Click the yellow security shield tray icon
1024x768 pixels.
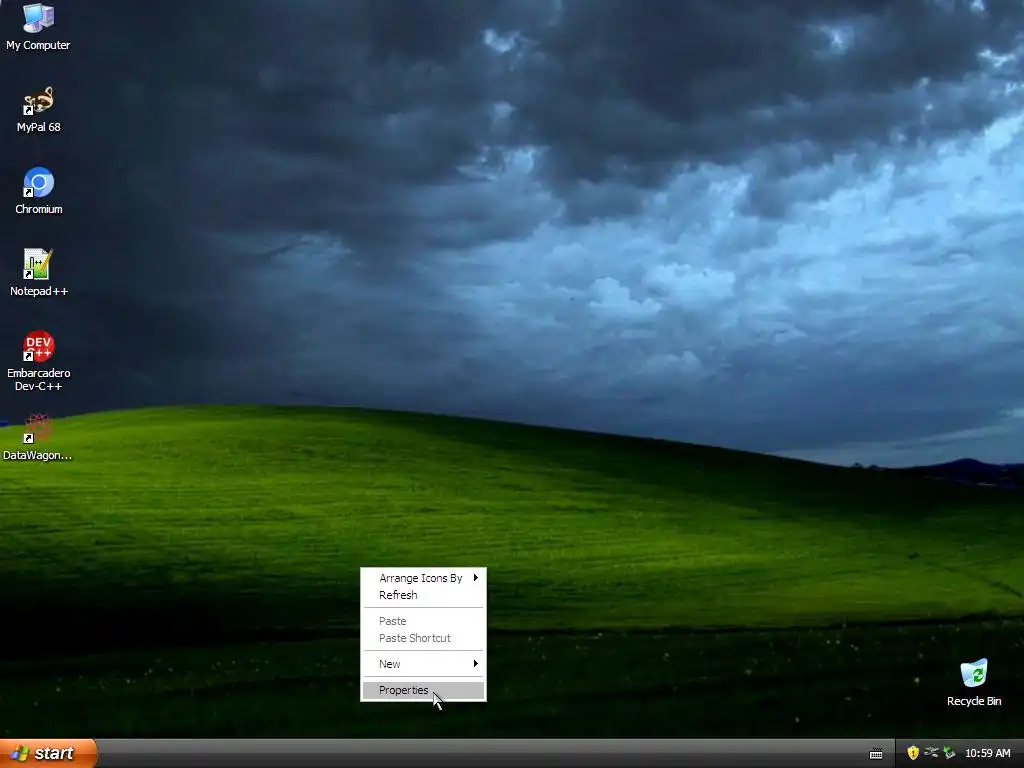coord(913,753)
